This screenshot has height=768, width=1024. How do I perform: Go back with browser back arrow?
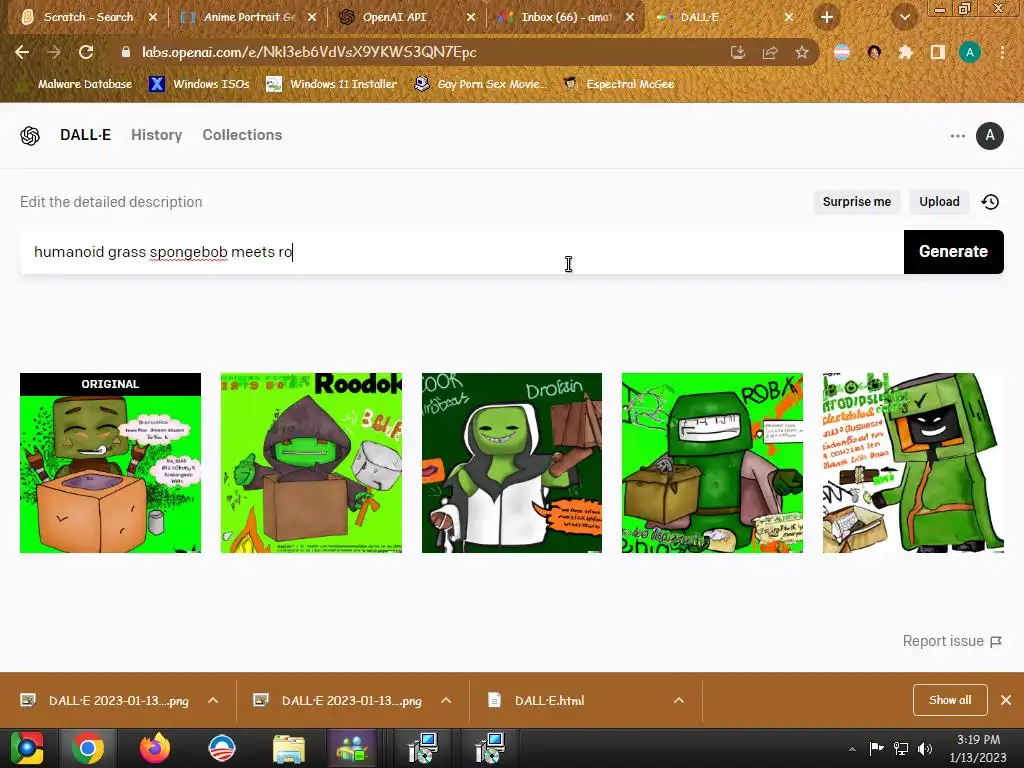22,52
